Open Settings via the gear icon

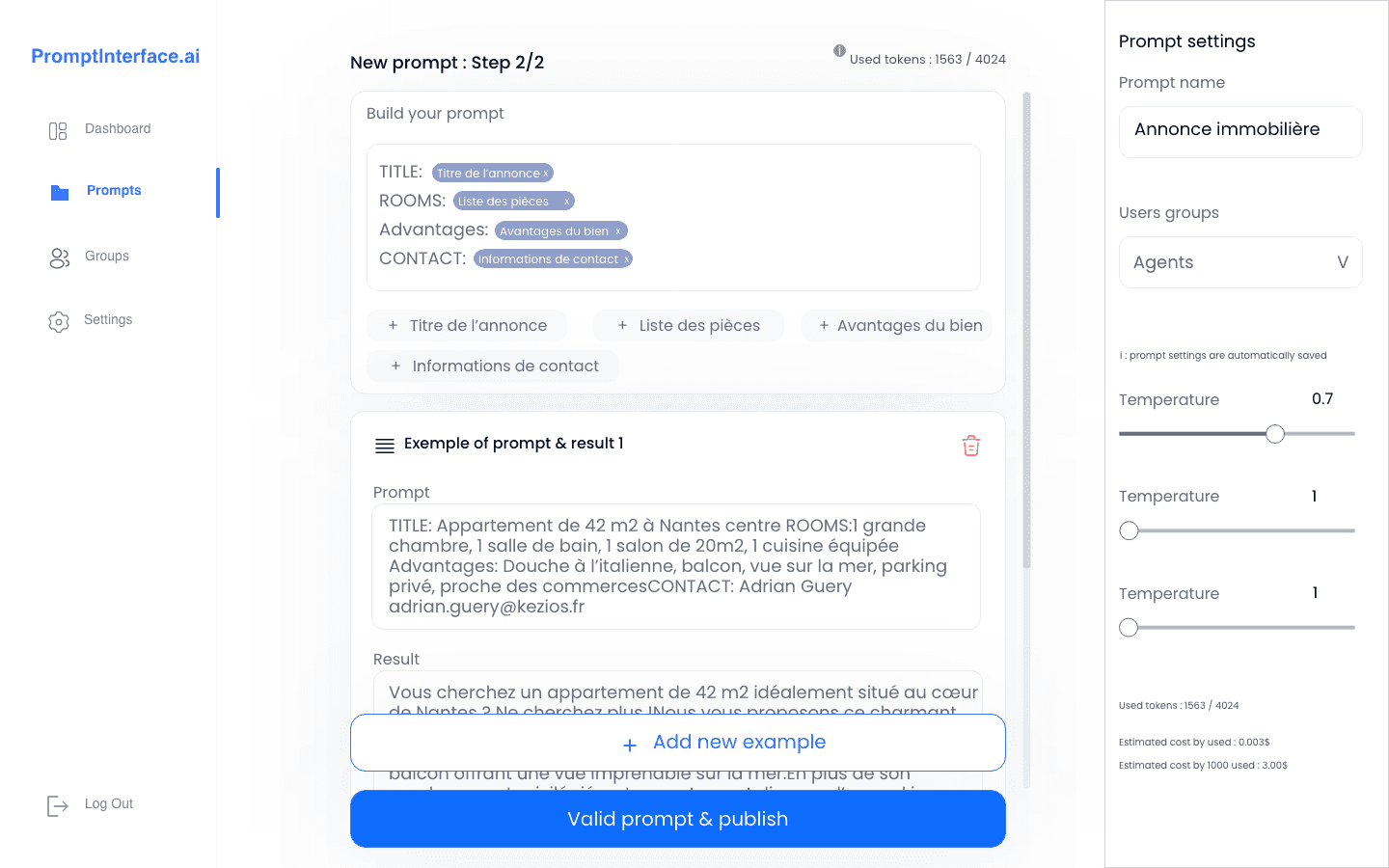pyautogui.click(x=58, y=319)
